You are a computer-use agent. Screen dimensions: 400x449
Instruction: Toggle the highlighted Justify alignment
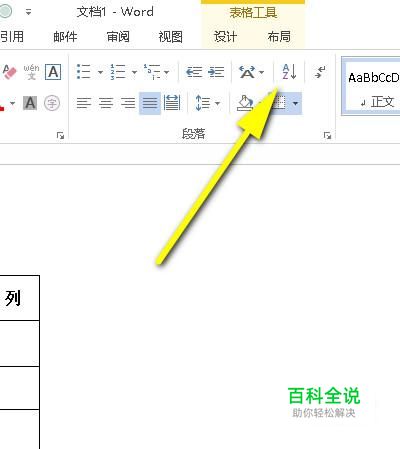150,103
